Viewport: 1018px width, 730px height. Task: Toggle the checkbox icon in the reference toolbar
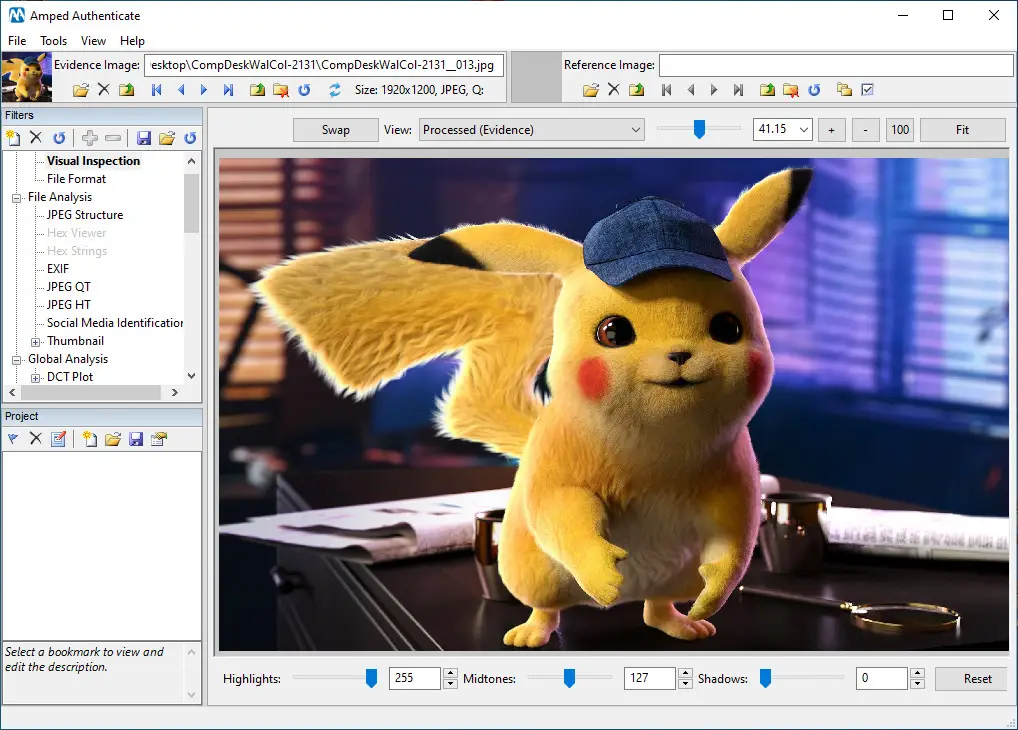point(867,90)
